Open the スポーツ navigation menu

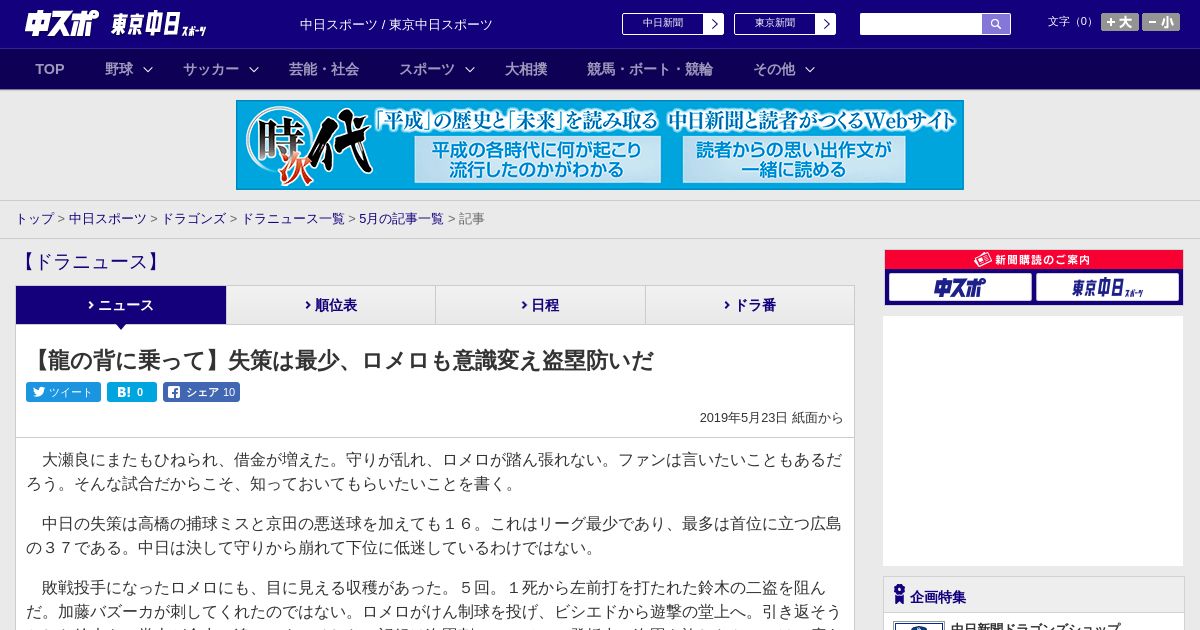coord(427,69)
